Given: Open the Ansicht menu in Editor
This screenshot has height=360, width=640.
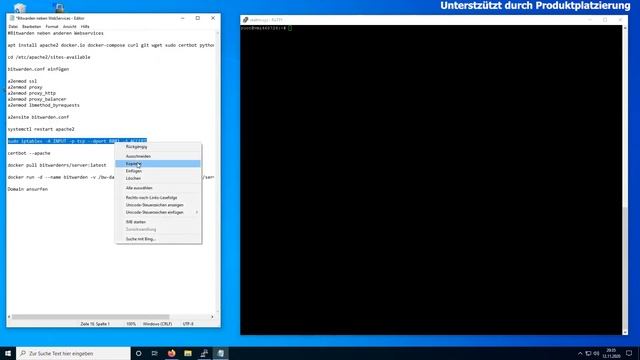Looking at the screenshot, I should [69, 27].
